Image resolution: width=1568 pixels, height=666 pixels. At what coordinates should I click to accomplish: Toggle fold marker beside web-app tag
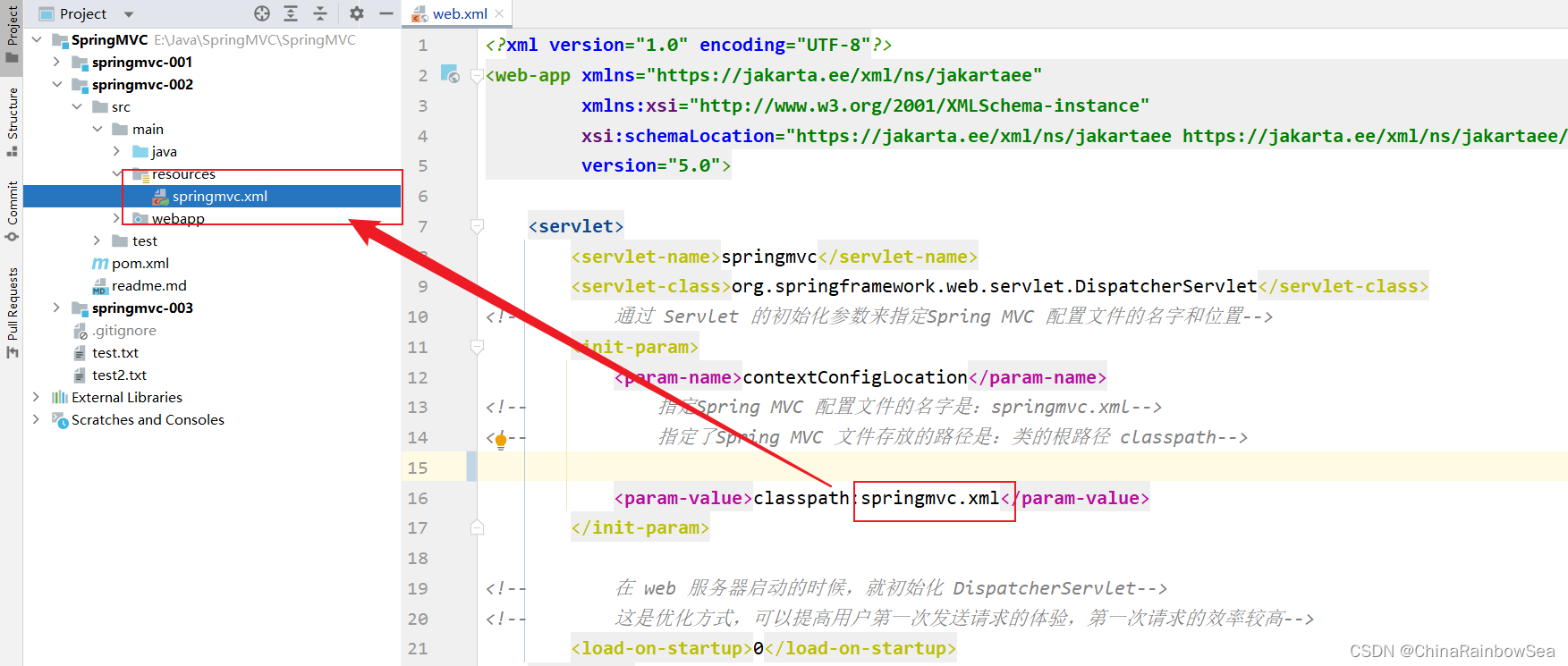(x=478, y=76)
